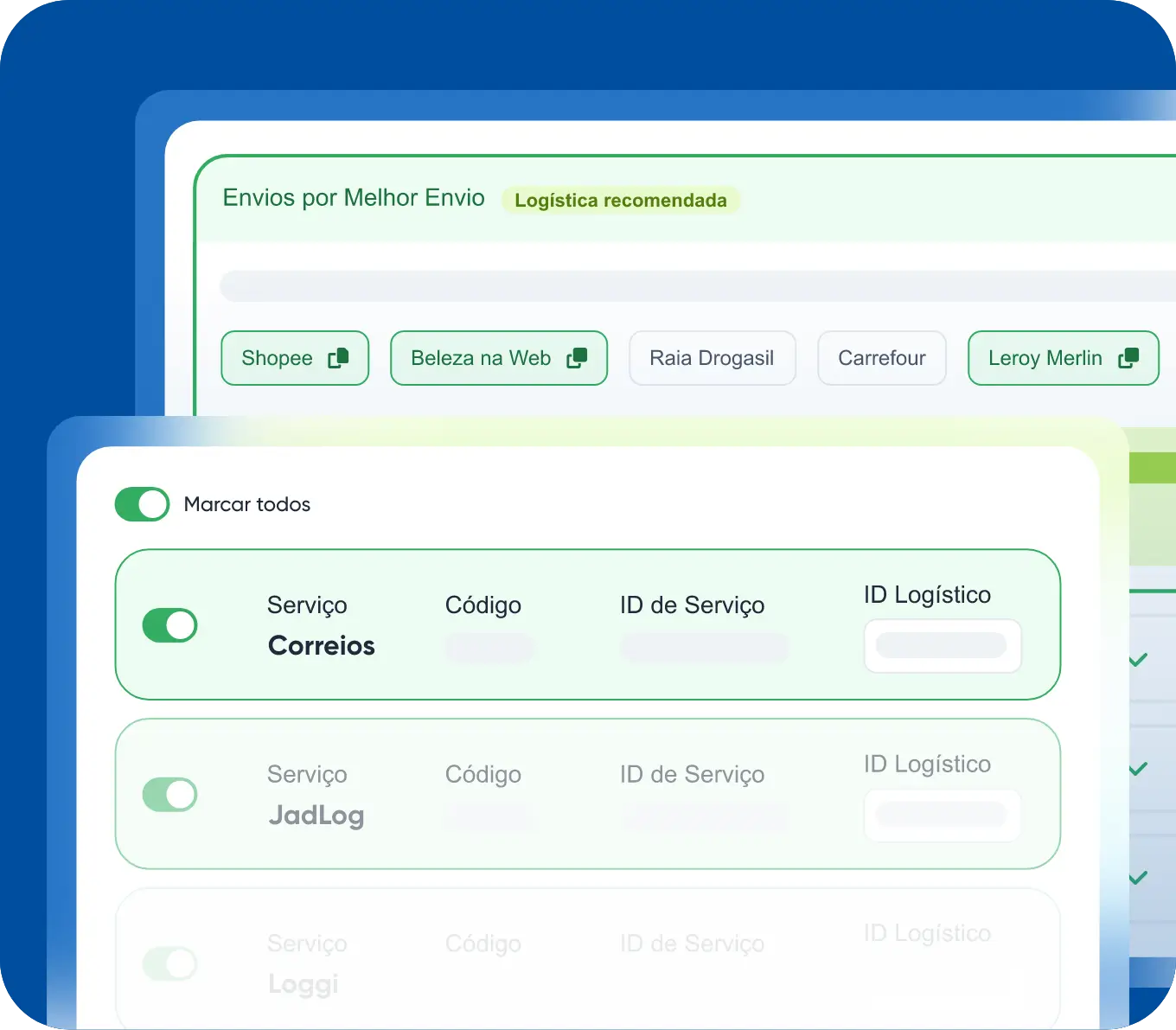The width and height of the screenshot is (1176, 1030).
Task: Disable the JadLog service toggle
Action: (x=169, y=795)
